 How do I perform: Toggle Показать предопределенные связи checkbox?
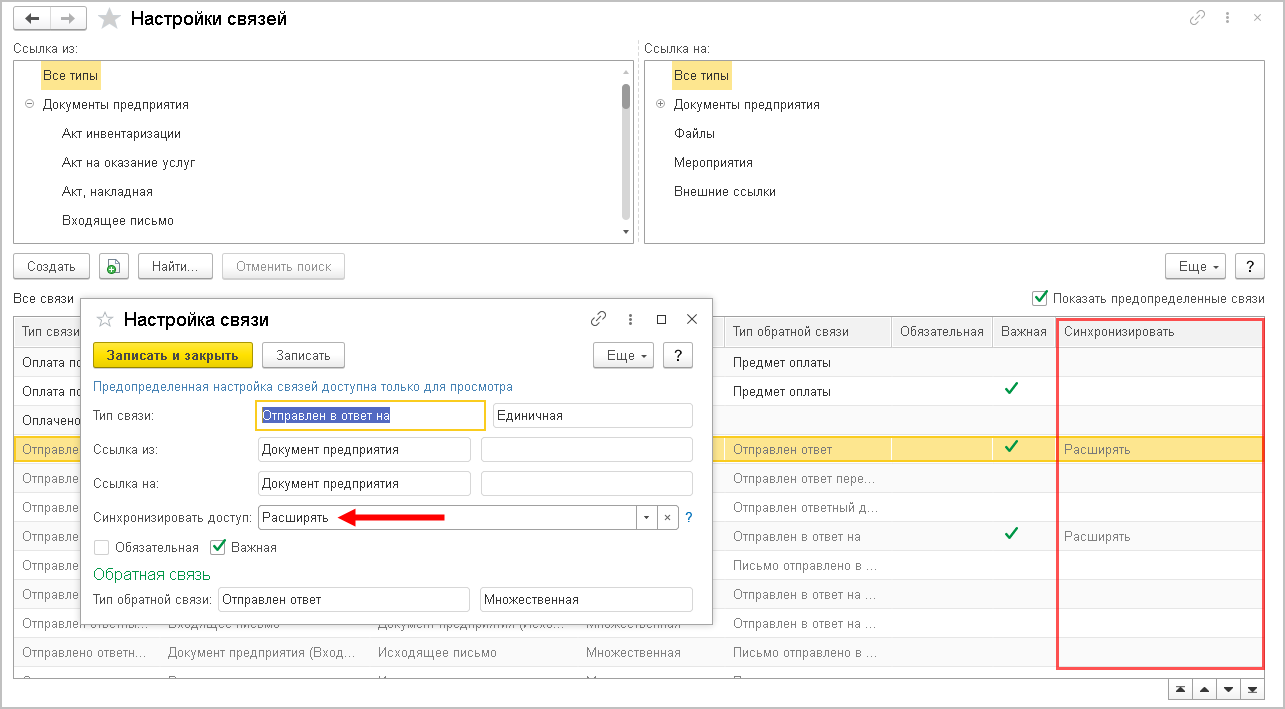click(x=1040, y=298)
